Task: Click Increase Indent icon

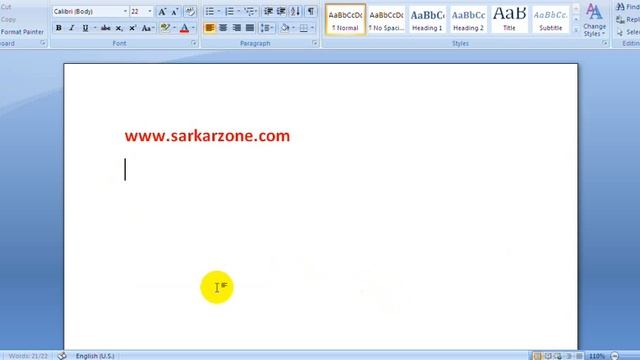Action: [281, 11]
